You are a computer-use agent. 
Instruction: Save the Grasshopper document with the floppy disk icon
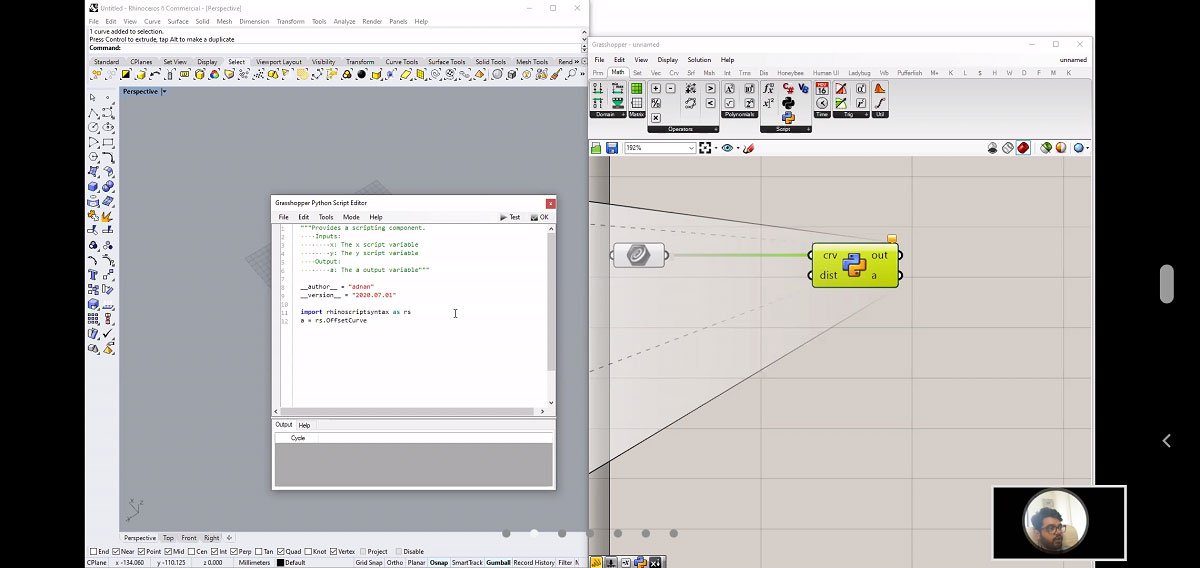click(611, 148)
